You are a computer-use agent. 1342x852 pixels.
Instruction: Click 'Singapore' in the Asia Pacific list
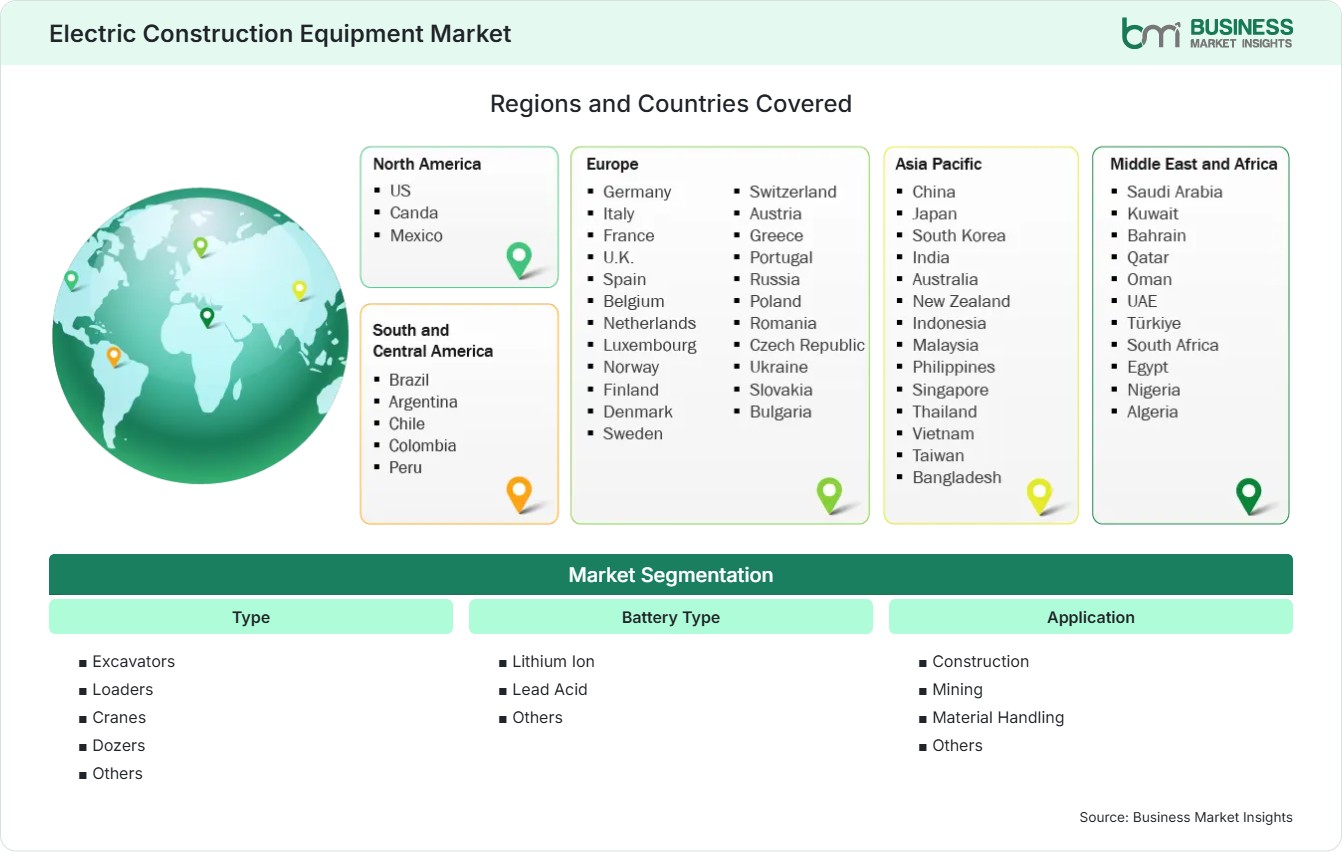click(x=950, y=390)
